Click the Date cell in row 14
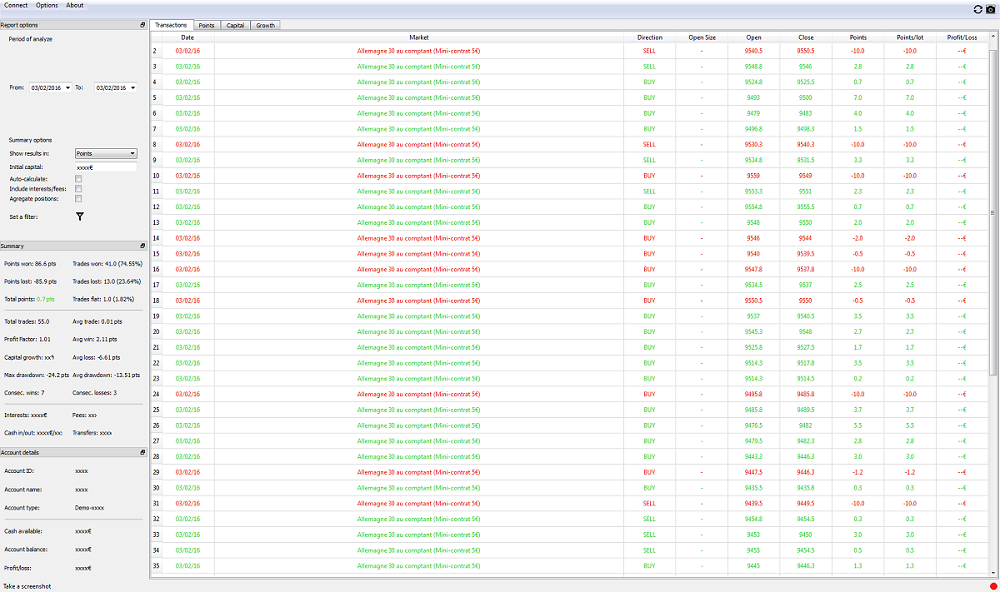 188,239
